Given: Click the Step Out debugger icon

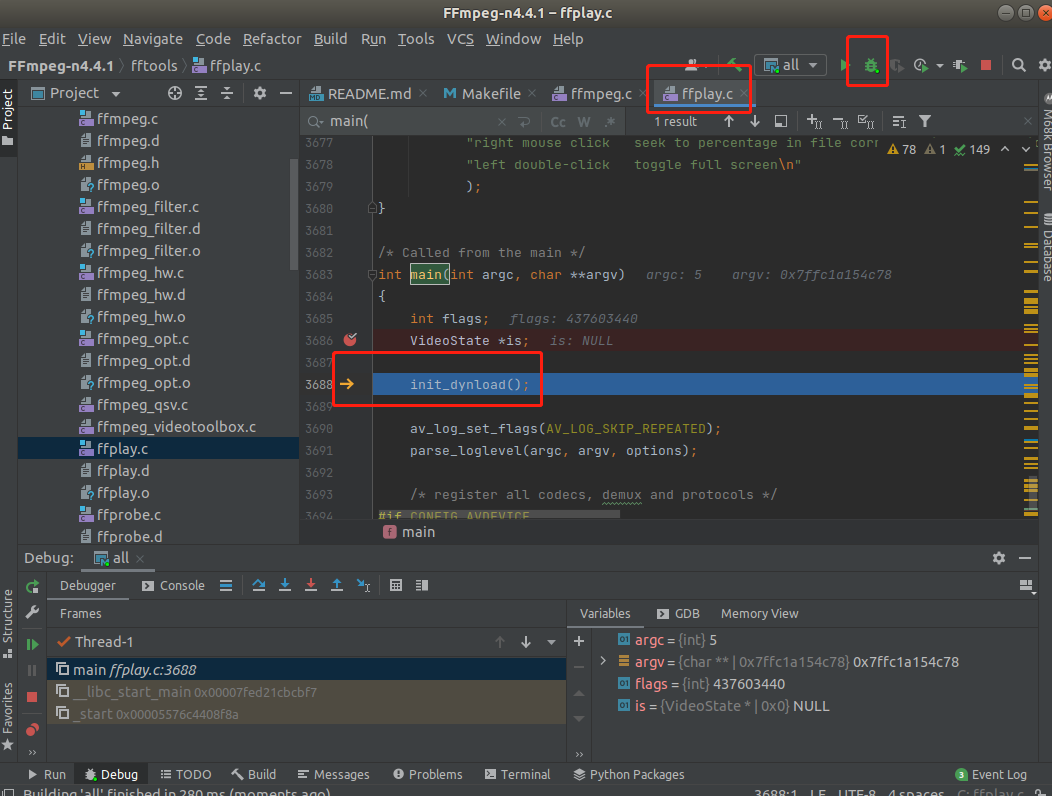Looking at the screenshot, I should coord(337,586).
